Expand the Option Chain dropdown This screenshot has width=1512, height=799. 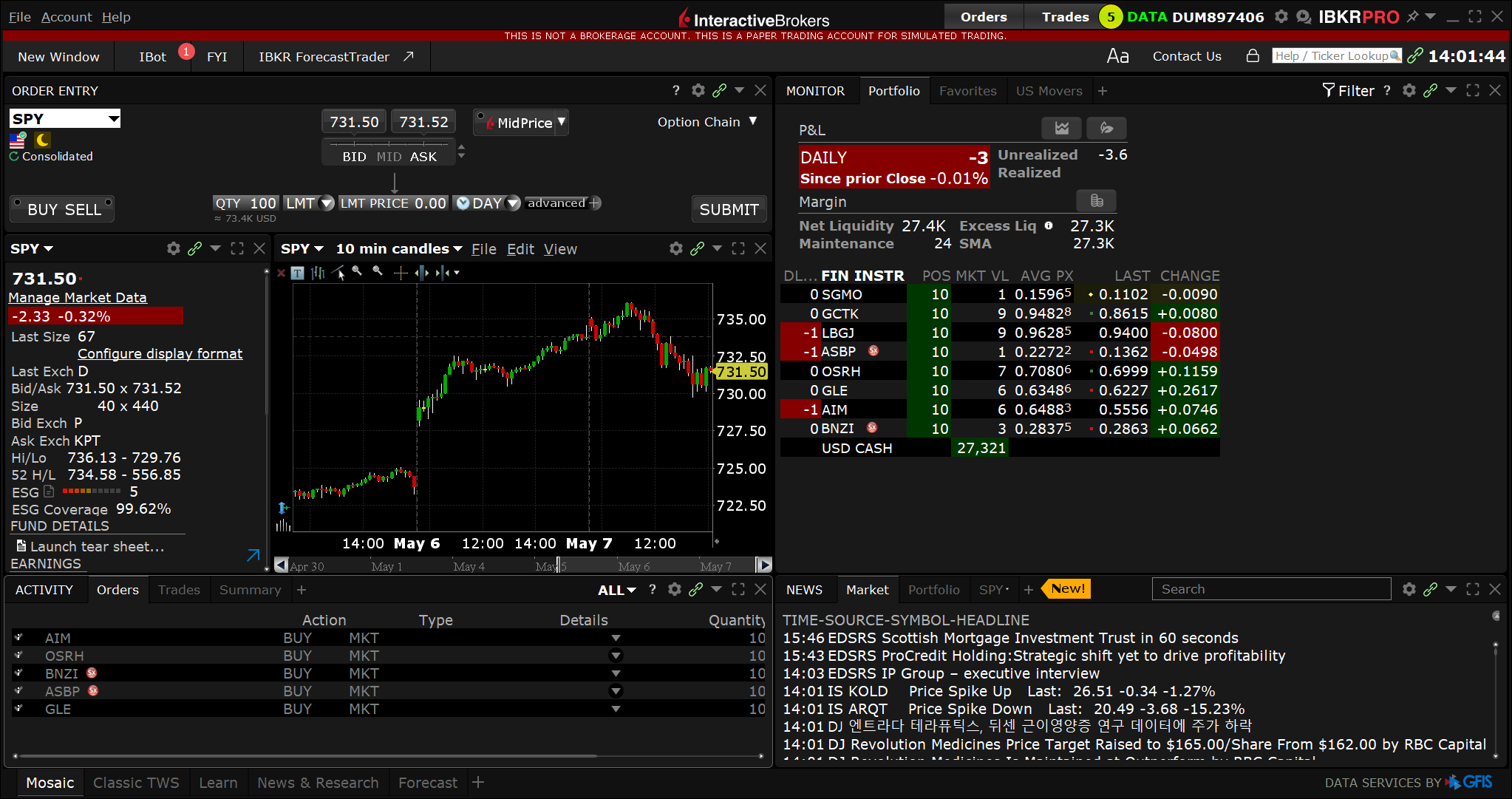point(752,121)
